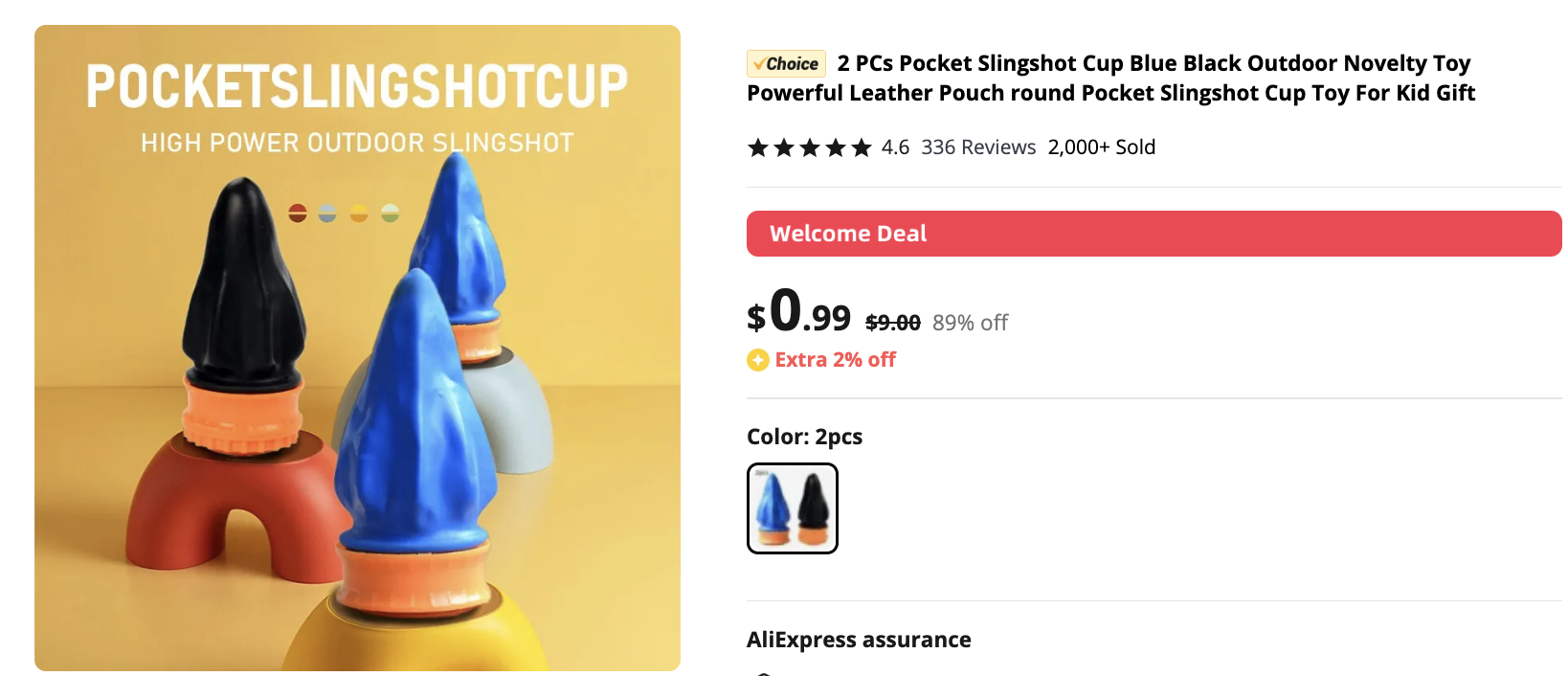Click the Extra 2% off discount text

[836, 360]
